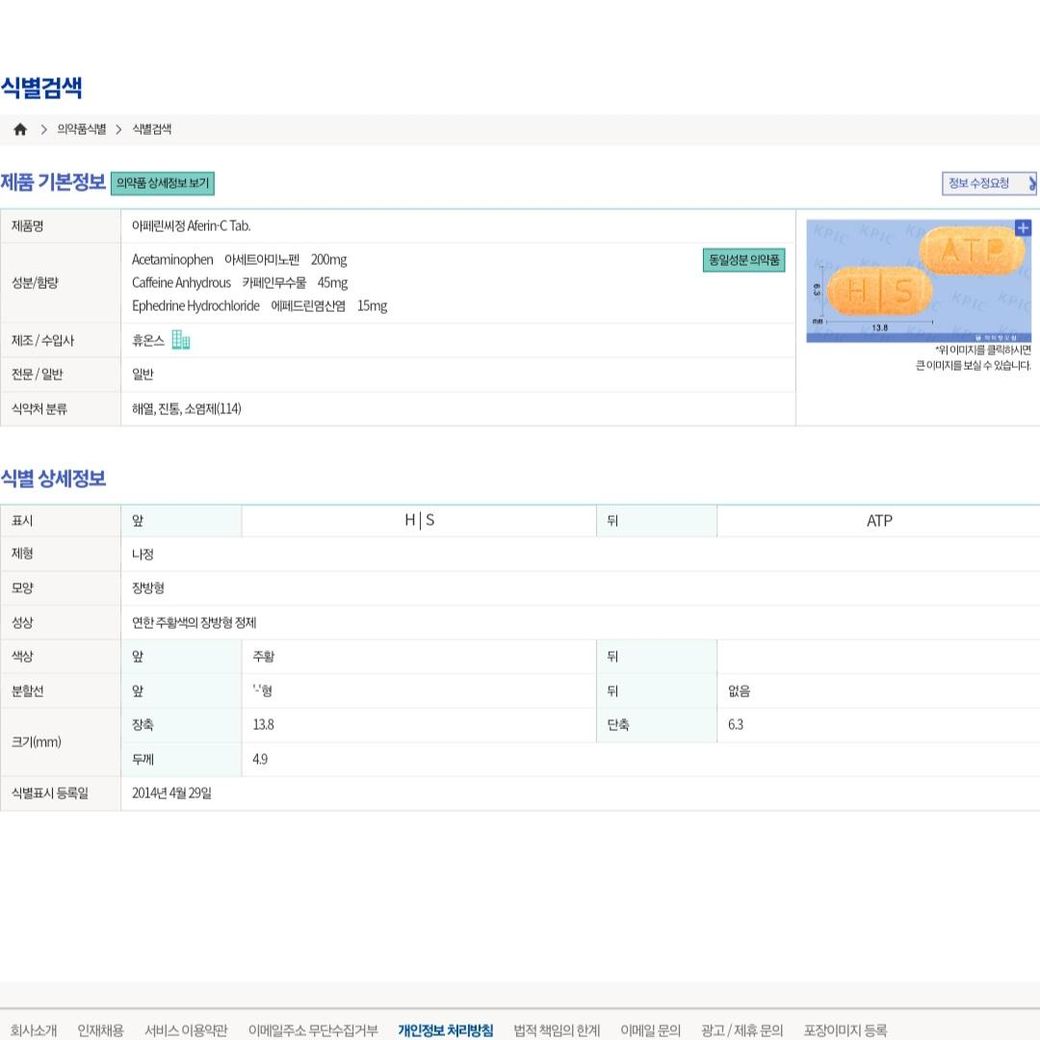
Task: Open 포장이미지 등록 footer link
Action: [x=845, y=1030]
